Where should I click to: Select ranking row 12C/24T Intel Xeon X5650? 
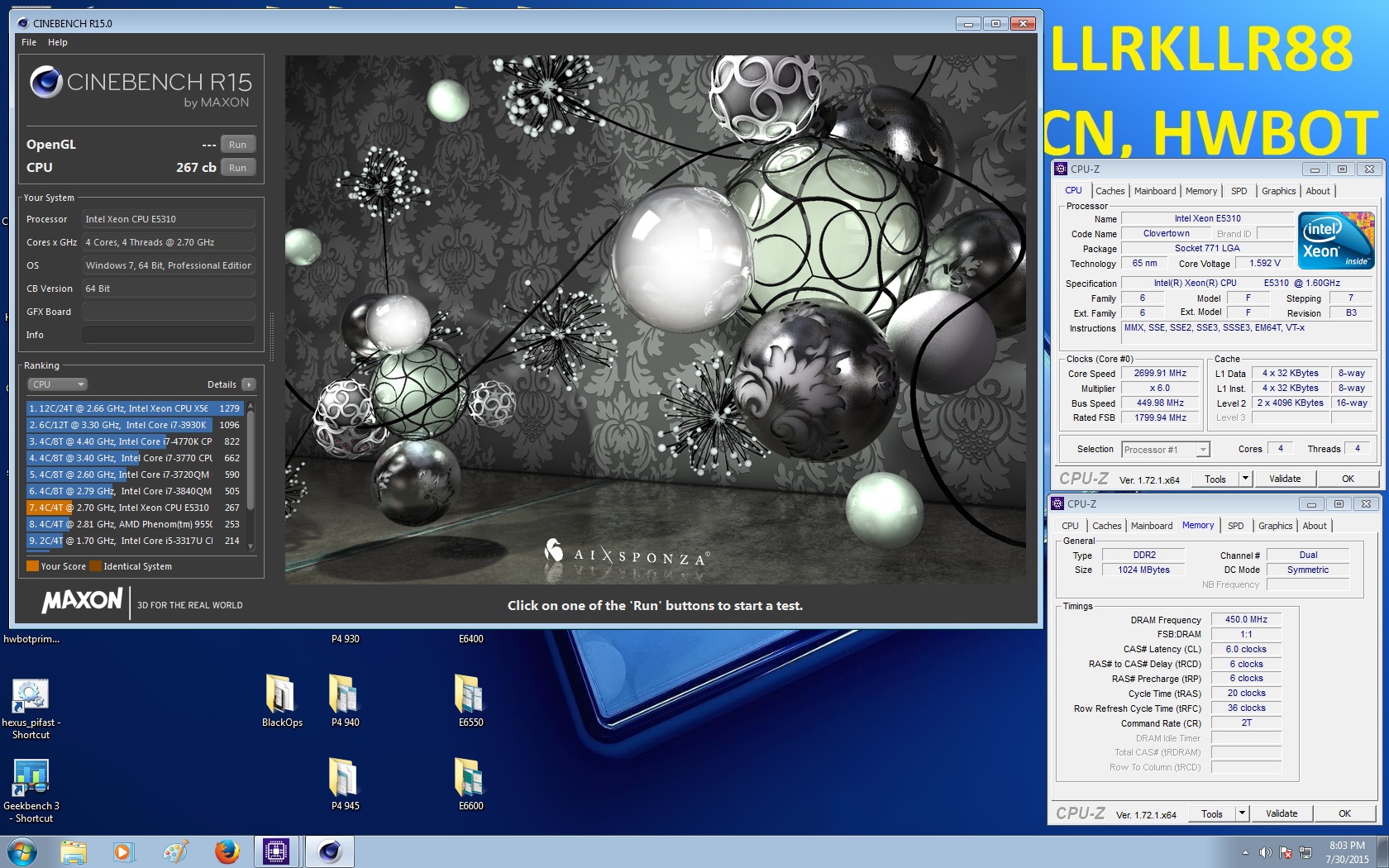click(x=134, y=408)
